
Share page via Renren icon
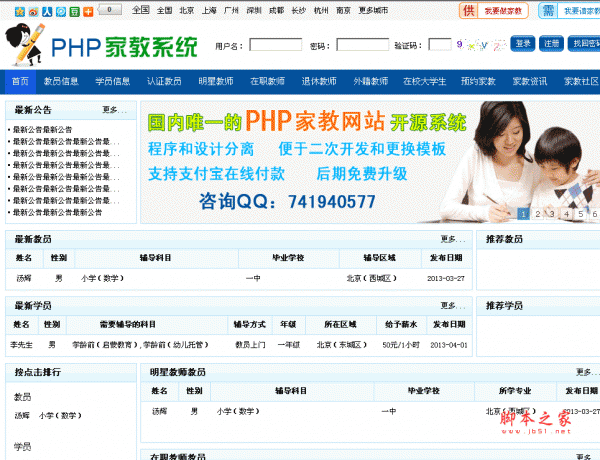coord(47,12)
